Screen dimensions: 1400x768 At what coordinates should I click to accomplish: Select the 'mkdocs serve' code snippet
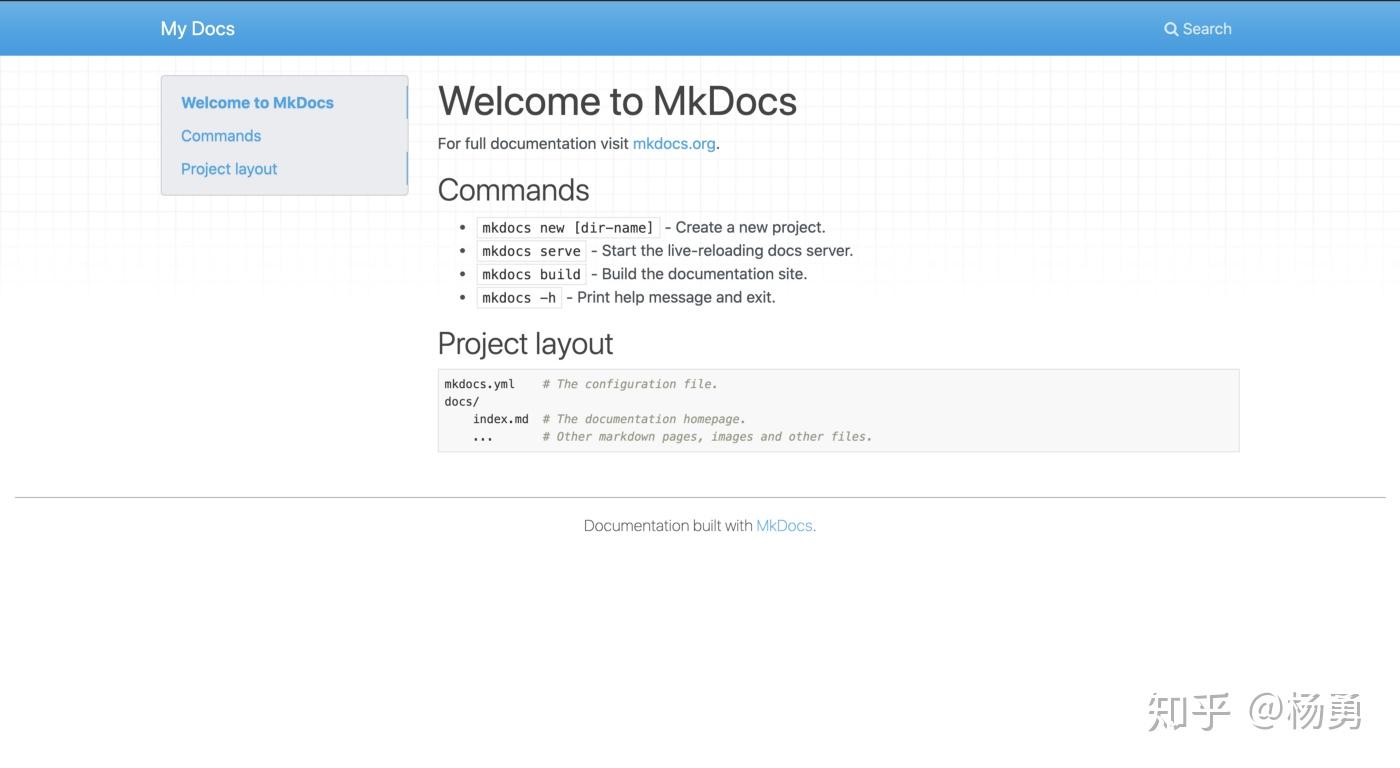coord(531,251)
